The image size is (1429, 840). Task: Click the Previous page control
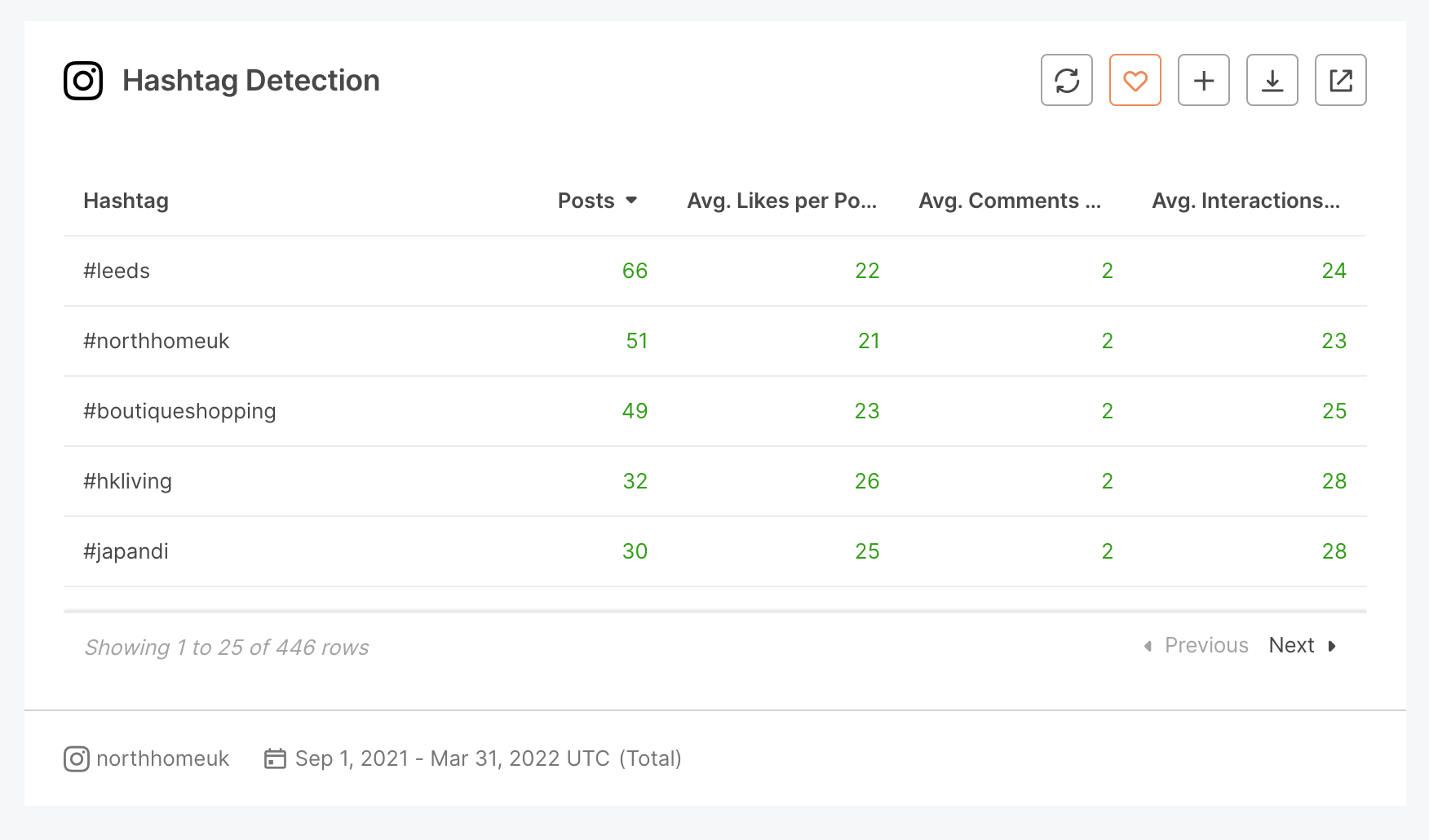[1206, 645]
